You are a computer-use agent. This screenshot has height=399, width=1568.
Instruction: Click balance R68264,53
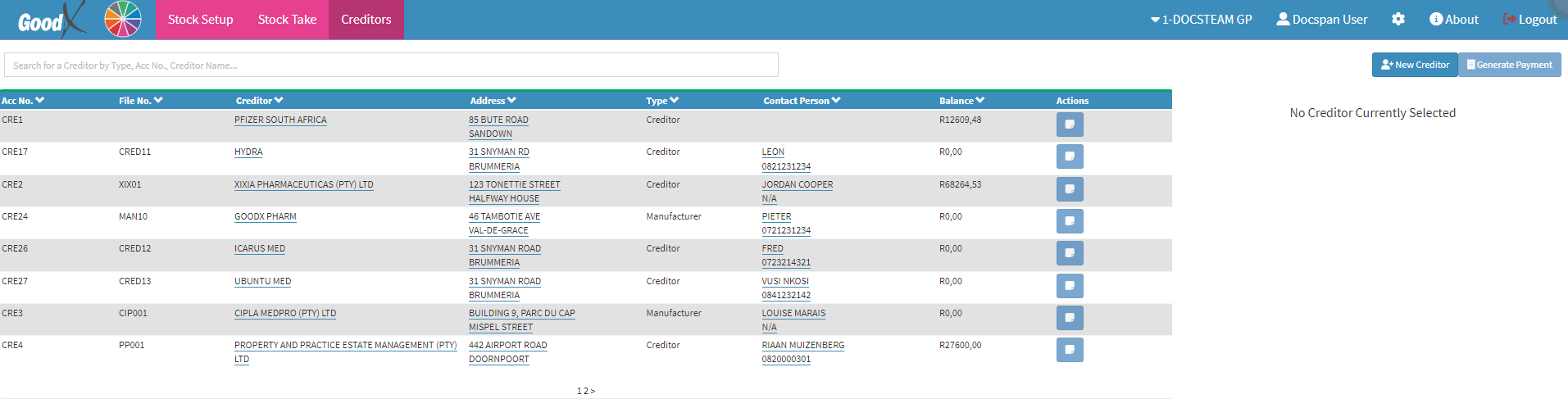pyautogui.click(x=960, y=185)
